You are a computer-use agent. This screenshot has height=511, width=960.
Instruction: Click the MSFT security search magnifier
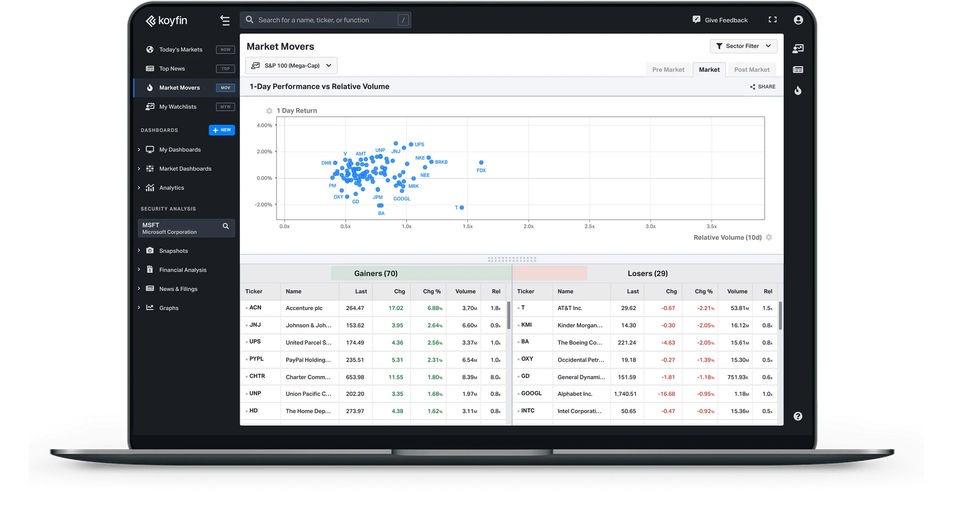[226, 226]
